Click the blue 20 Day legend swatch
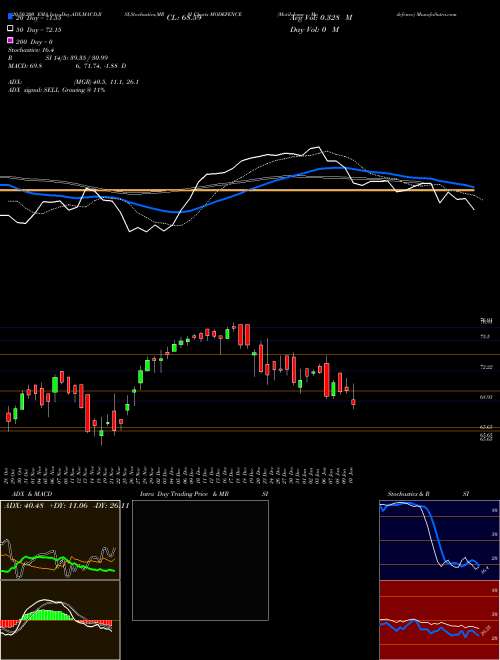Viewport: 500px width, 660px height. click(10, 17)
